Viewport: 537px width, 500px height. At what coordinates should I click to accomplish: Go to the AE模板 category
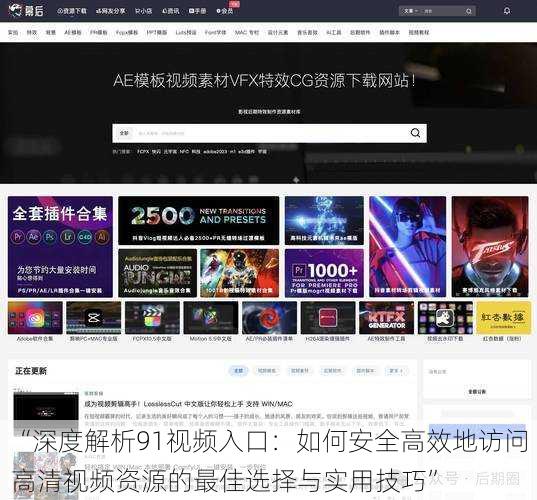[x=73, y=33]
